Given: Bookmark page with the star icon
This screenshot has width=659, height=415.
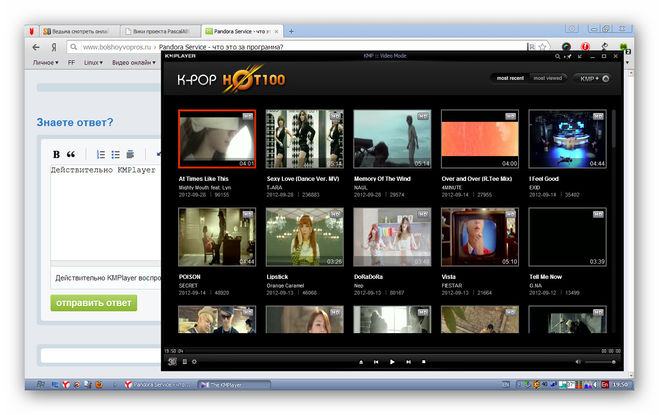Looking at the screenshot, I should tap(542, 46).
